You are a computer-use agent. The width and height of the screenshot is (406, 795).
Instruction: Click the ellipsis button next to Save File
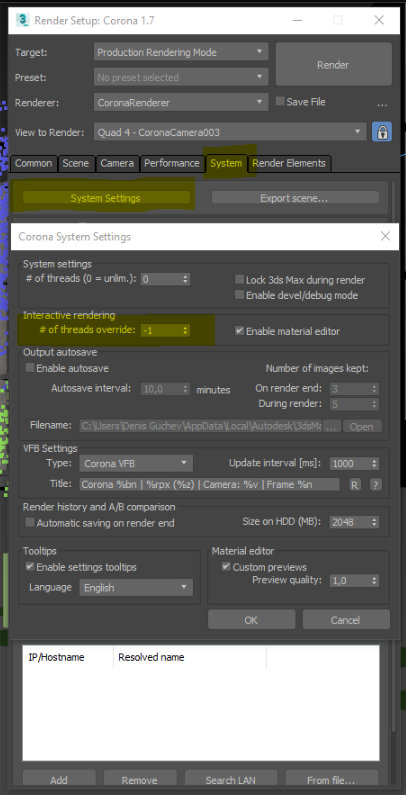pos(382,102)
